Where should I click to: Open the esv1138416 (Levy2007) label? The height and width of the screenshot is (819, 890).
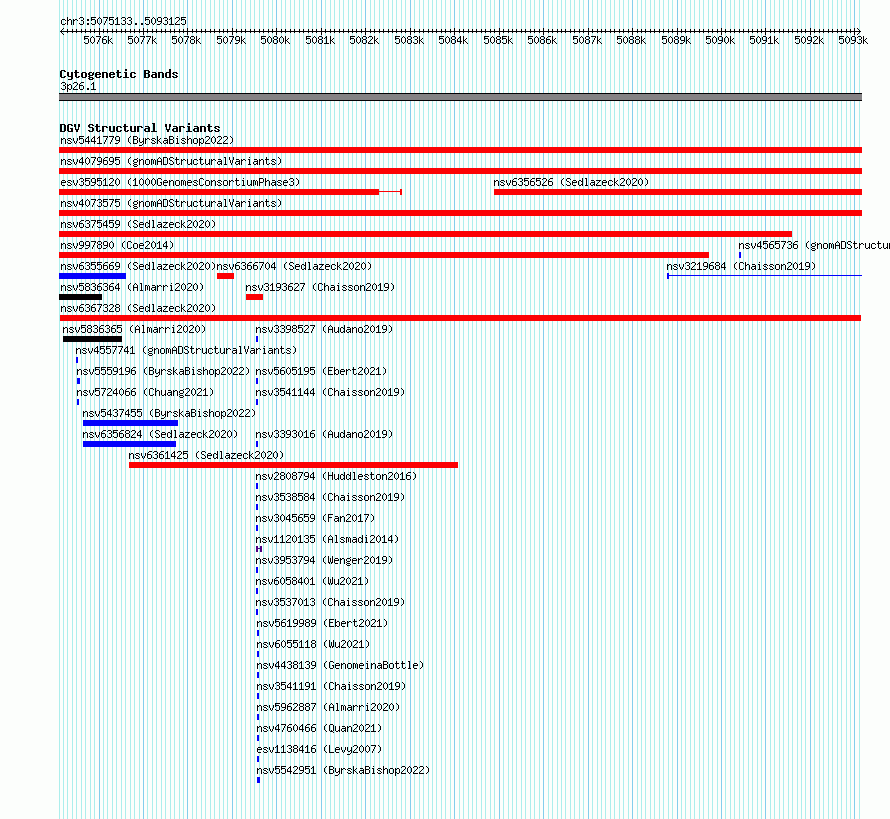point(320,749)
